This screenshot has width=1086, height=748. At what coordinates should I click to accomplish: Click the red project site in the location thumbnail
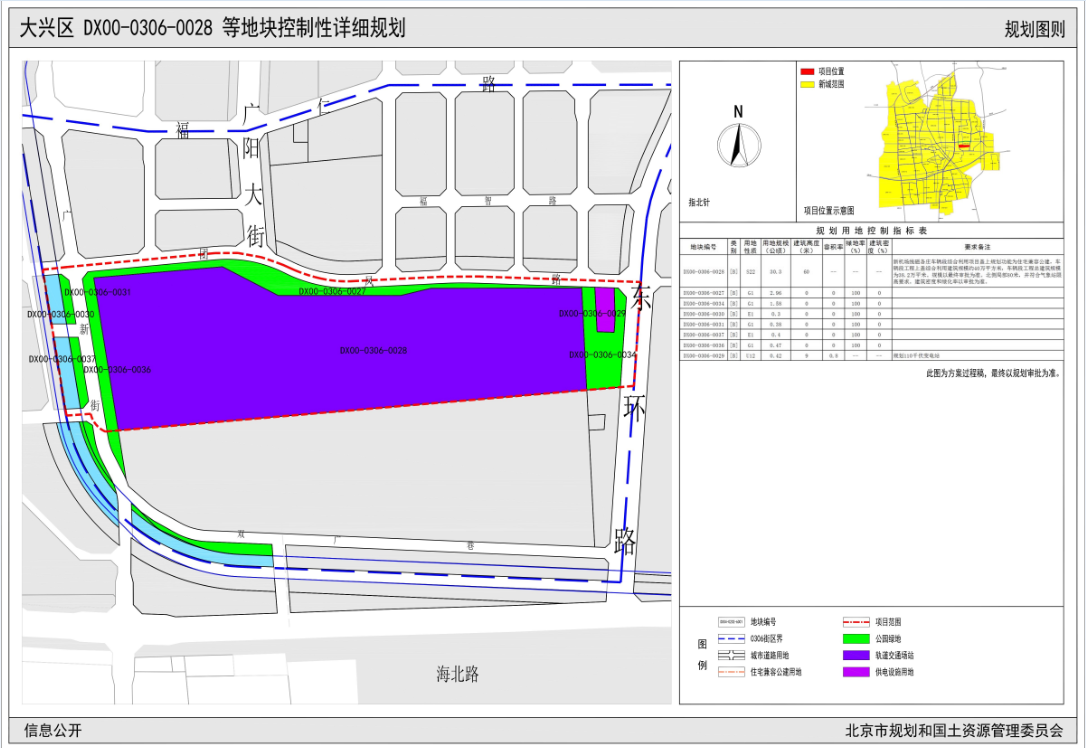click(x=962, y=147)
